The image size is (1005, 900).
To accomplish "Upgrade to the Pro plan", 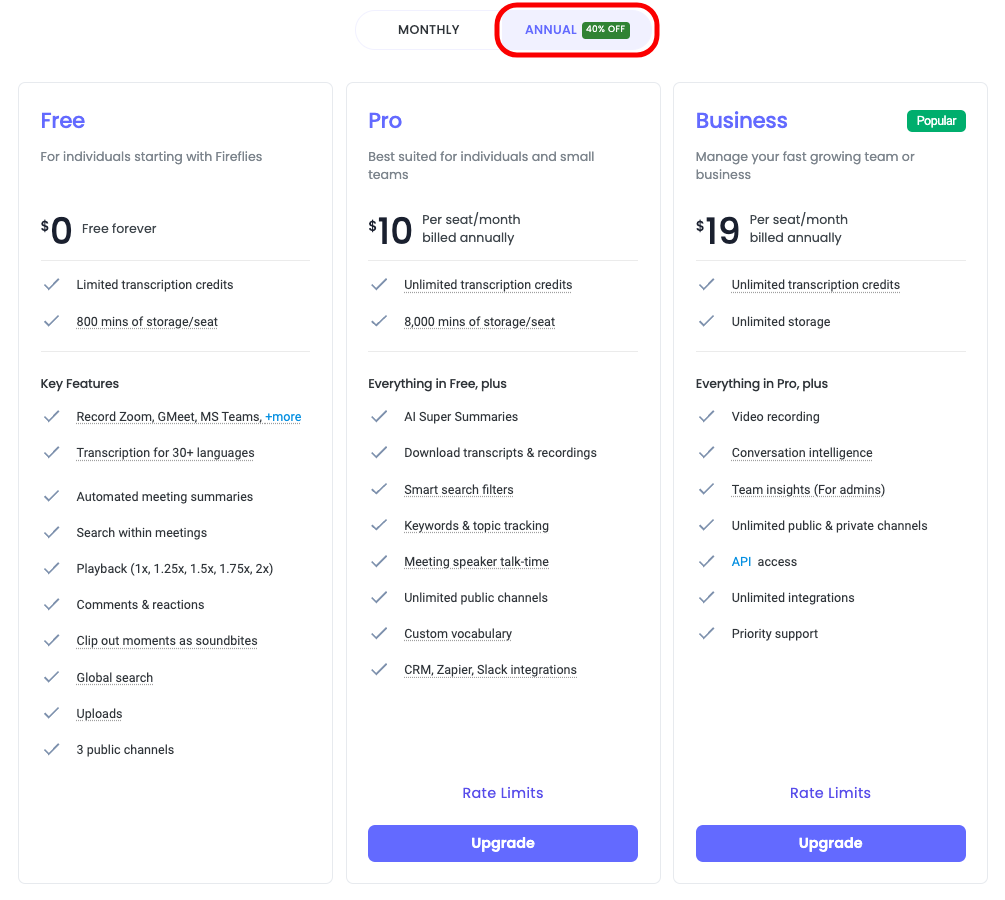I will point(503,843).
